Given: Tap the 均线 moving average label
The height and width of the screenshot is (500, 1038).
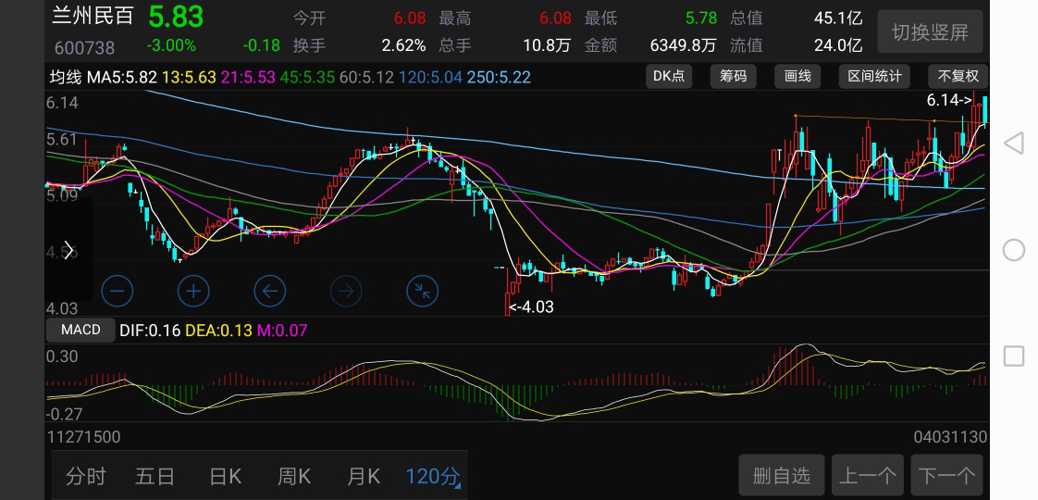Looking at the screenshot, I should point(65,77).
